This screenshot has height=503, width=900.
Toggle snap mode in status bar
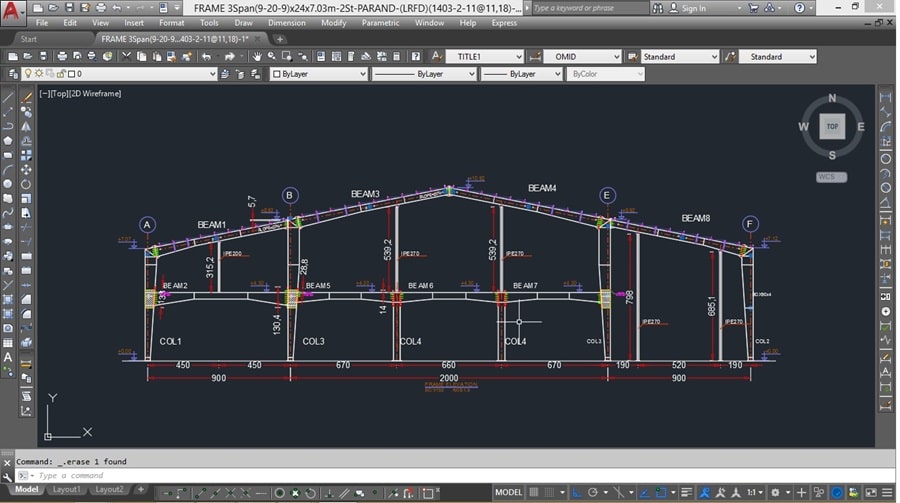point(549,492)
